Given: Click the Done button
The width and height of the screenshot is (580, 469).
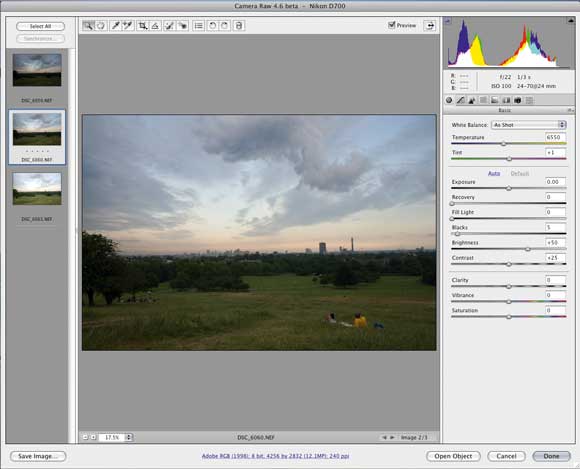Looking at the screenshot, I should 551,456.
